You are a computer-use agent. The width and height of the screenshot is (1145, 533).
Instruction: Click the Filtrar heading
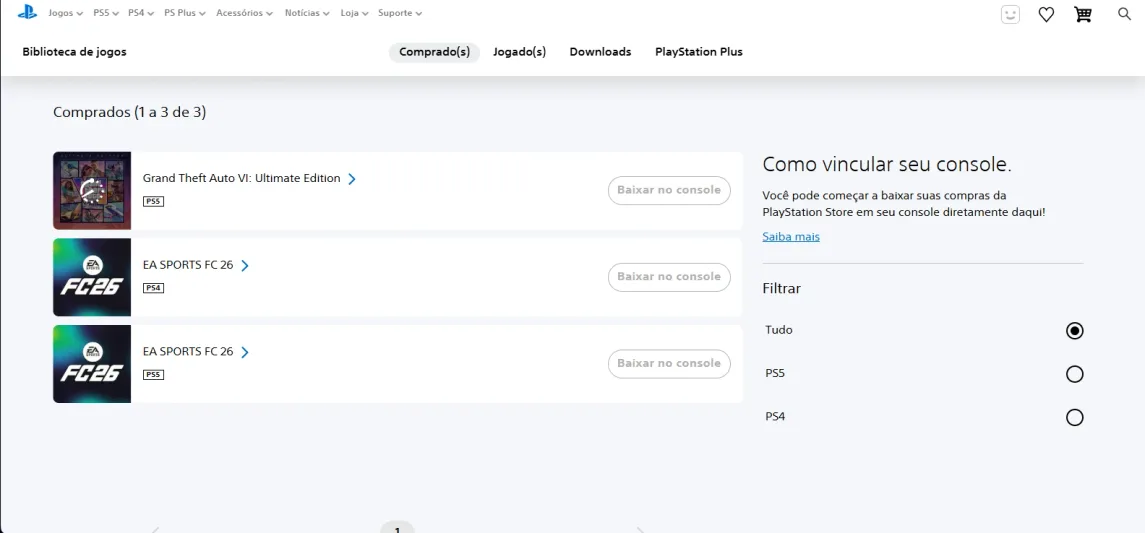pyautogui.click(x=781, y=288)
